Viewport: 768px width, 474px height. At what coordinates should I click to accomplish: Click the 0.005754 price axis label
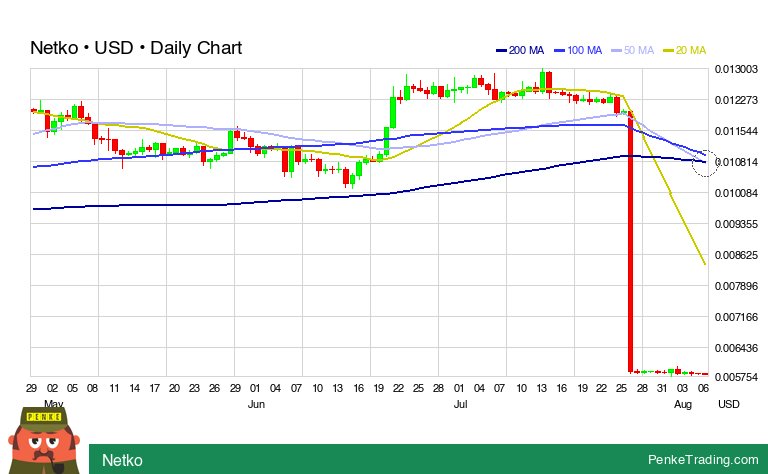click(x=736, y=377)
